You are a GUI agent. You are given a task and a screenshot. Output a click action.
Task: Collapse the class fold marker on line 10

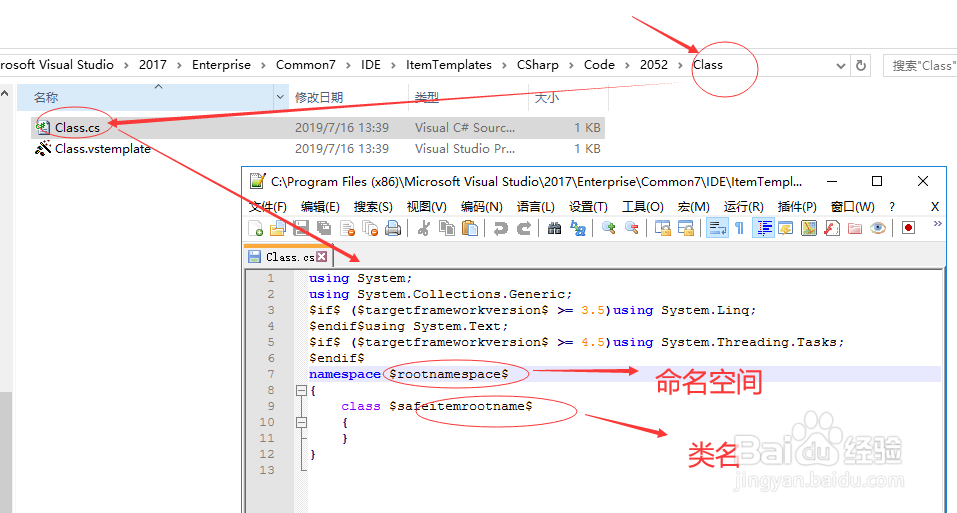(x=301, y=422)
